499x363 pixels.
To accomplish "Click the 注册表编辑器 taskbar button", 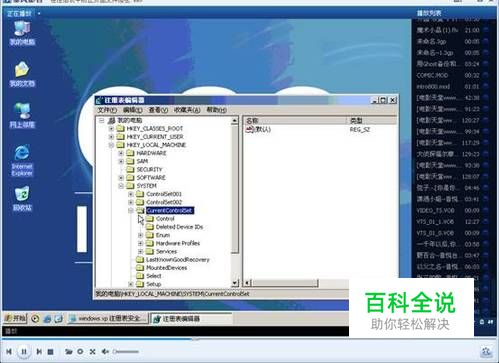I will [x=191, y=319].
